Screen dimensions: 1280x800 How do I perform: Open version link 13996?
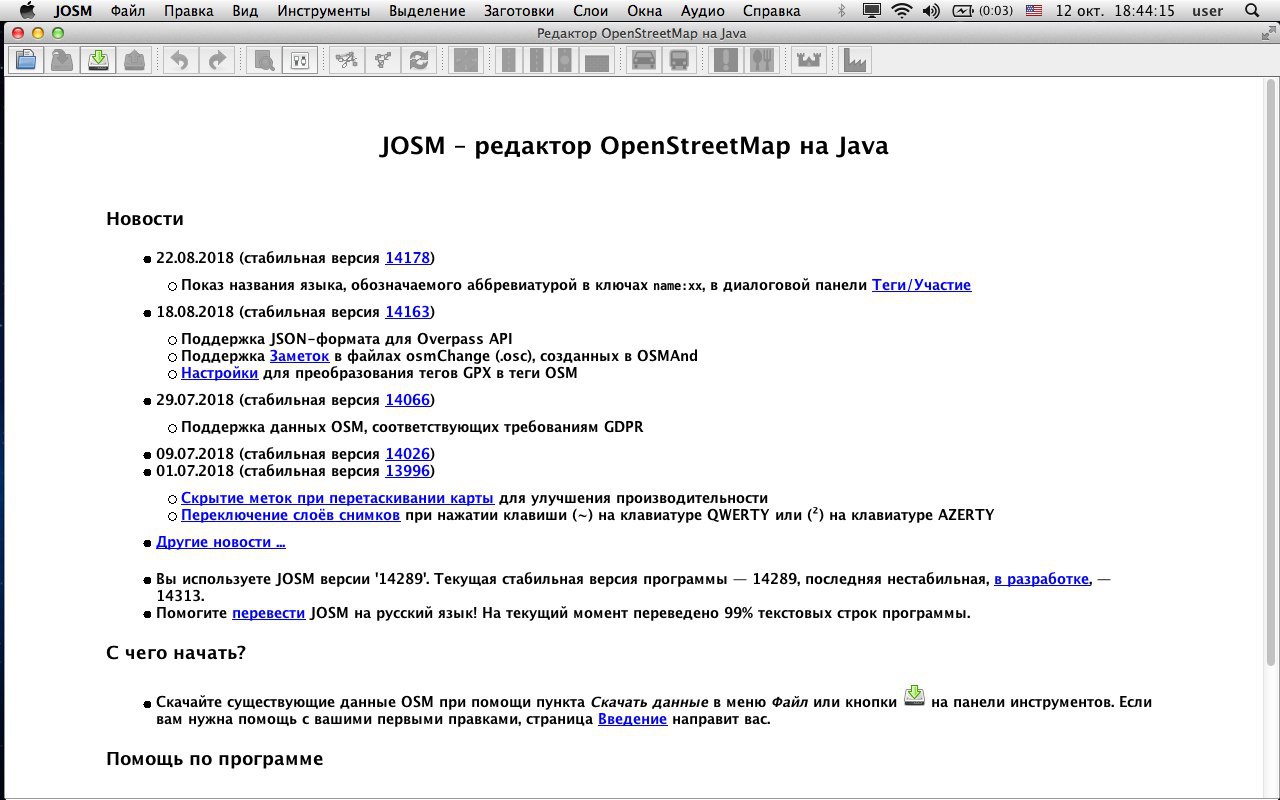coord(407,471)
